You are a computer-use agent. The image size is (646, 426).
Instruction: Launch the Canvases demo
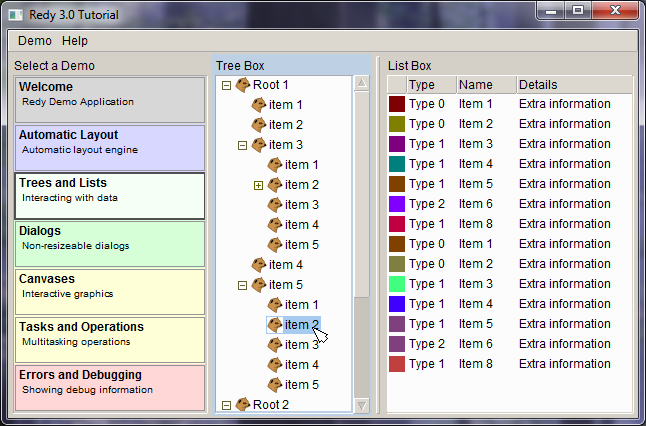110,292
